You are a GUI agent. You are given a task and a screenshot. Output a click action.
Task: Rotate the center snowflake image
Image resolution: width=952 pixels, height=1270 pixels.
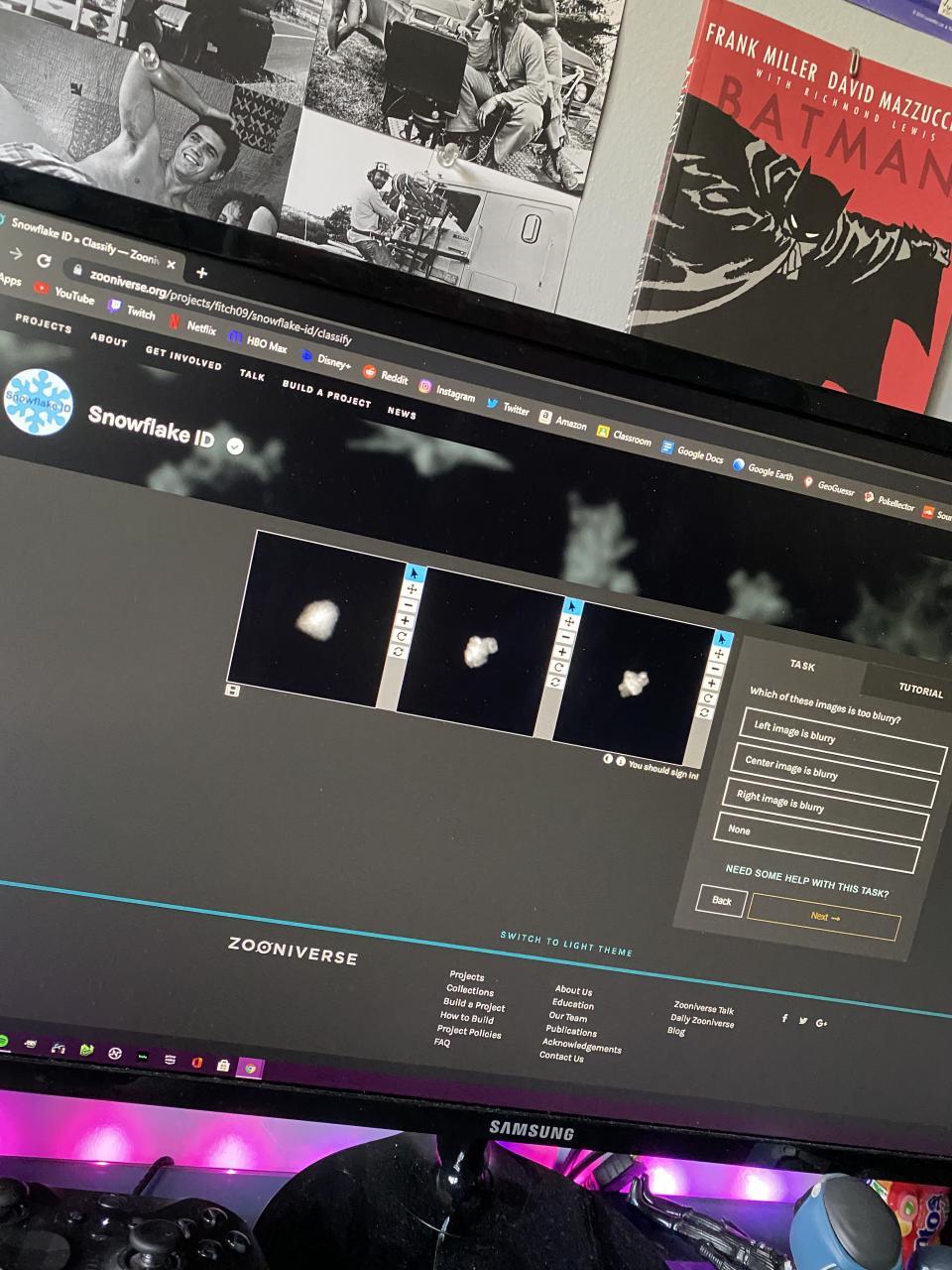558,667
